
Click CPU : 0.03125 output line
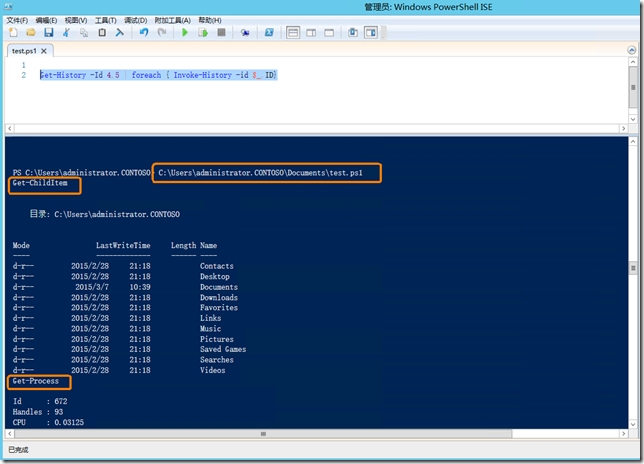coord(48,422)
